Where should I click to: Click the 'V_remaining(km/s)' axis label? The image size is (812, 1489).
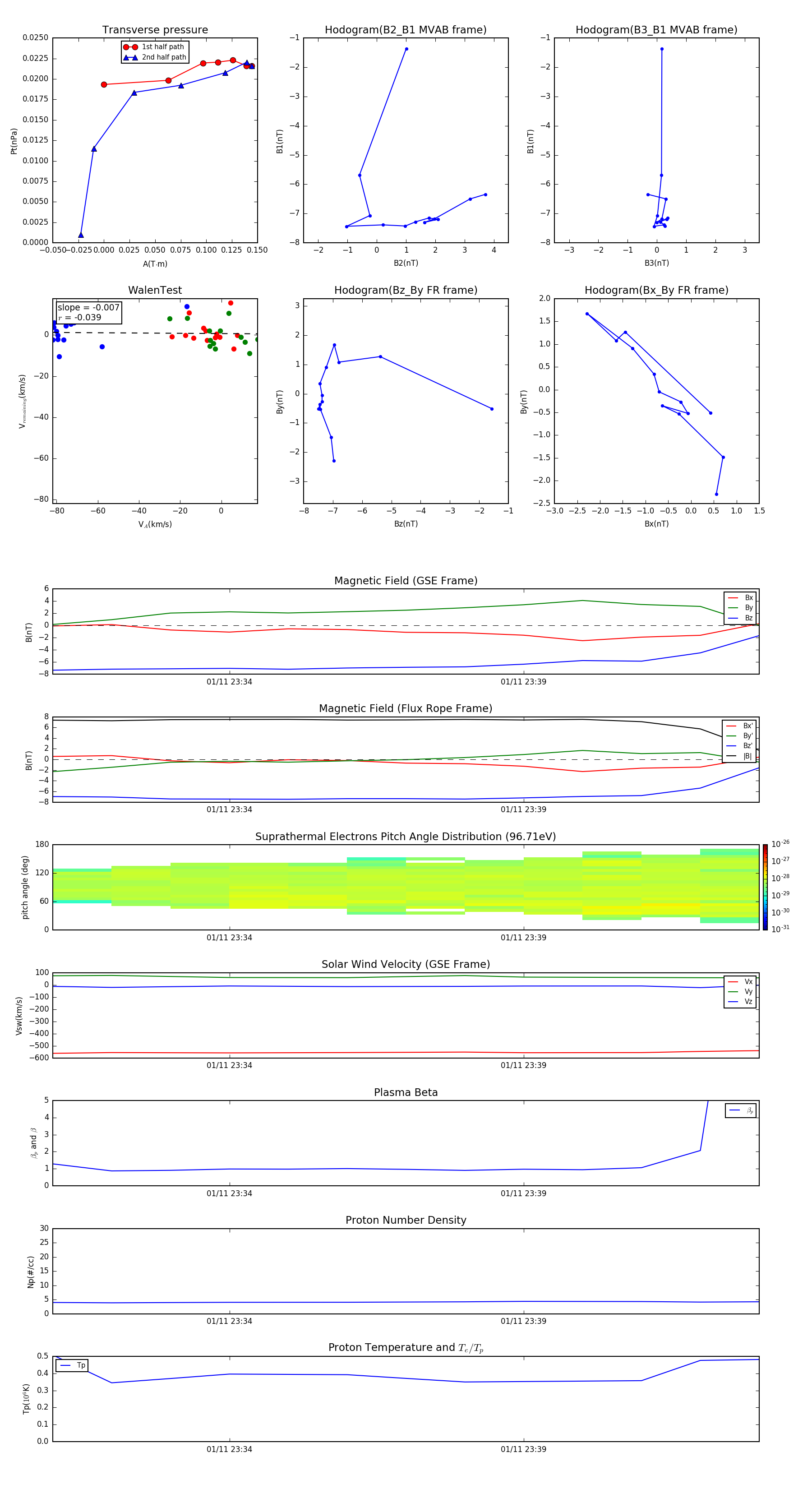coord(23,401)
